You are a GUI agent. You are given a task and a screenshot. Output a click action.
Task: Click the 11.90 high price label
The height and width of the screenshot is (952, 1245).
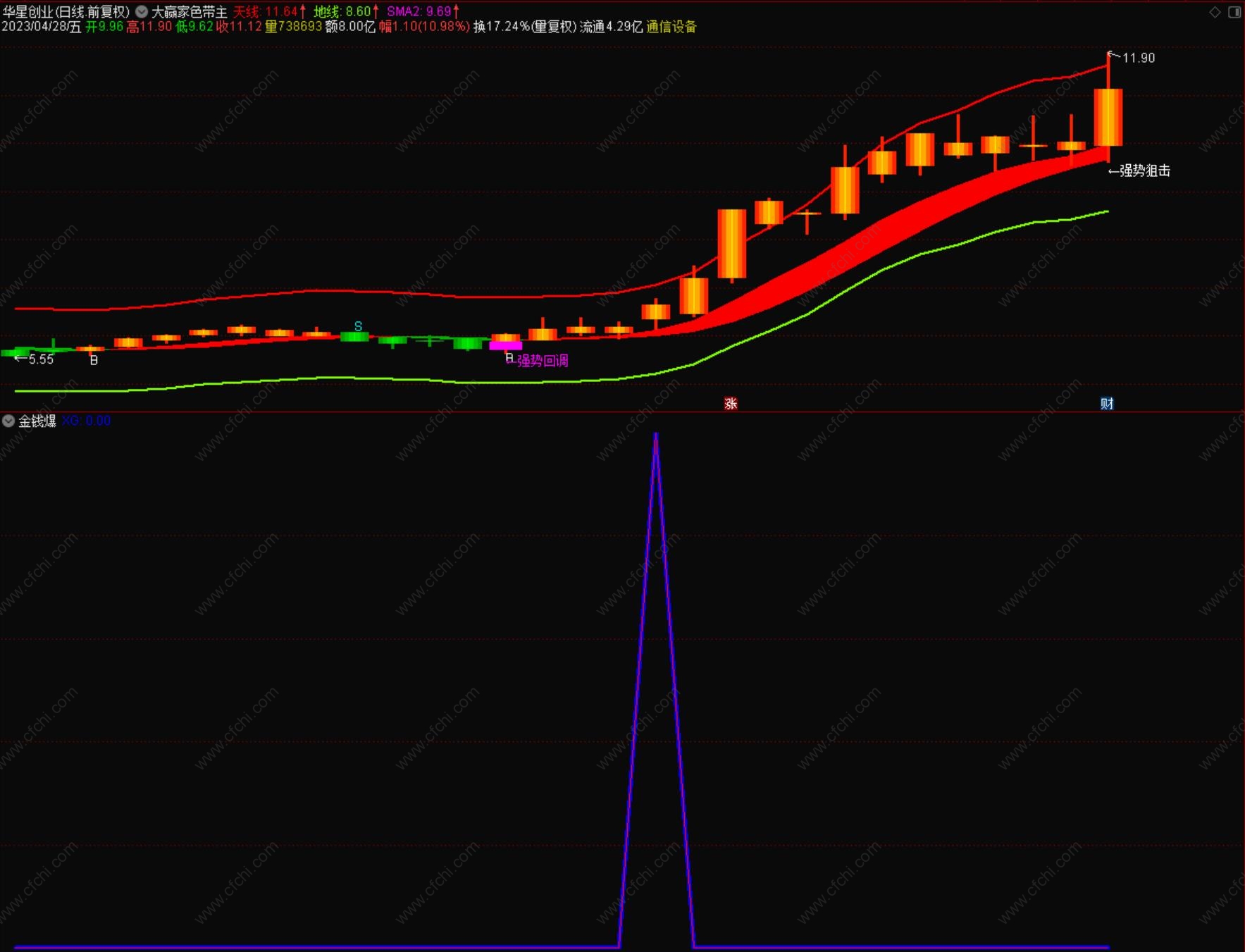click(1138, 58)
